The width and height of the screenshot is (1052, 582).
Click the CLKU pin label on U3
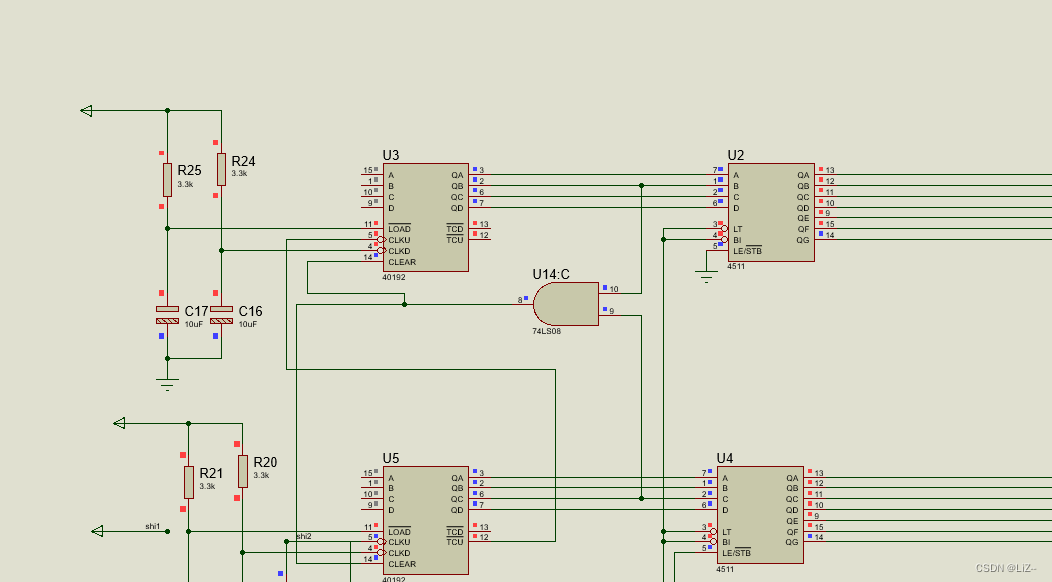[x=399, y=240]
